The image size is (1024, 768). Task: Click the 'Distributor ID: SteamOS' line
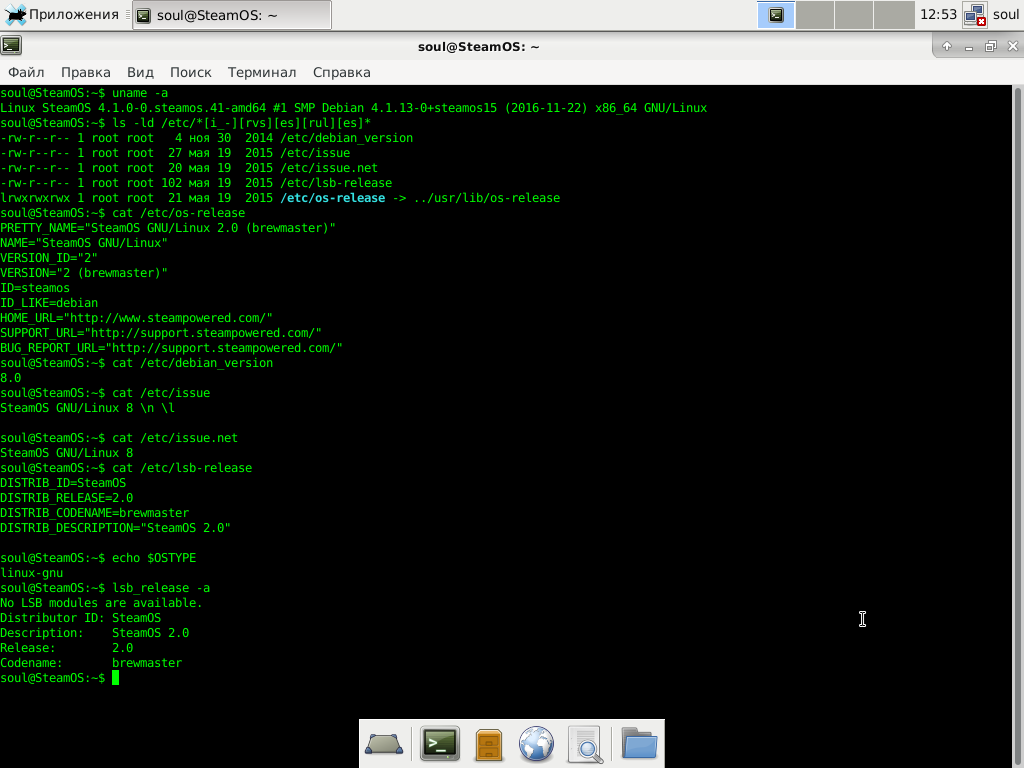[x=80, y=618]
